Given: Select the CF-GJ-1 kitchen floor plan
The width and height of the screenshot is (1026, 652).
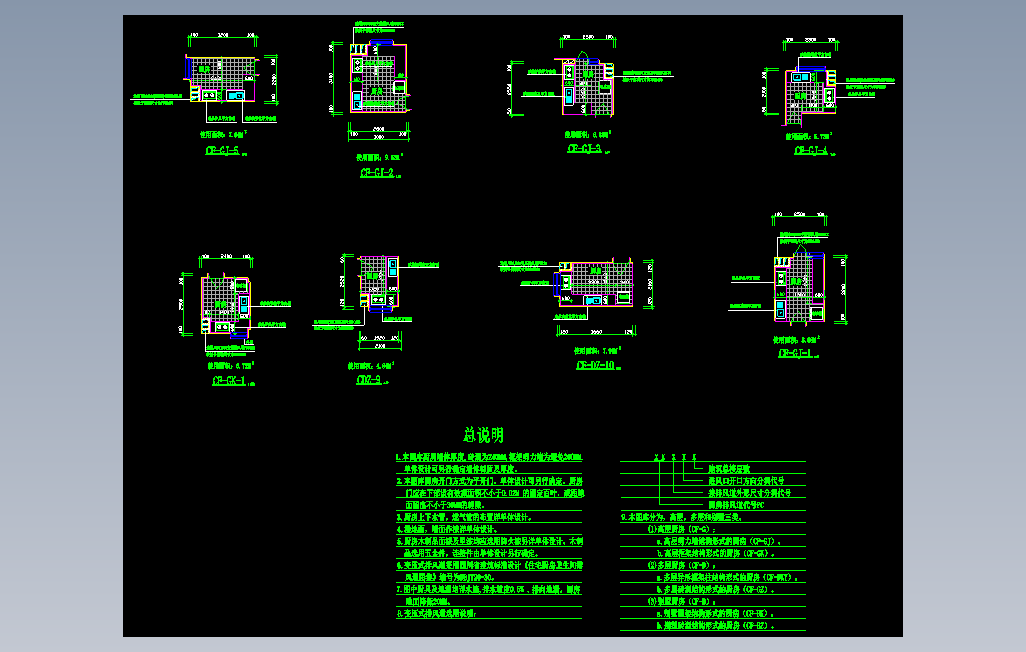Looking at the screenshot, I should click(x=799, y=287).
